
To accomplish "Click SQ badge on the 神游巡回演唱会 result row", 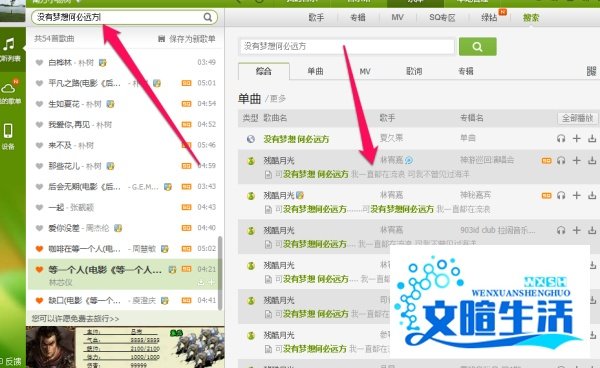I will (546, 161).
